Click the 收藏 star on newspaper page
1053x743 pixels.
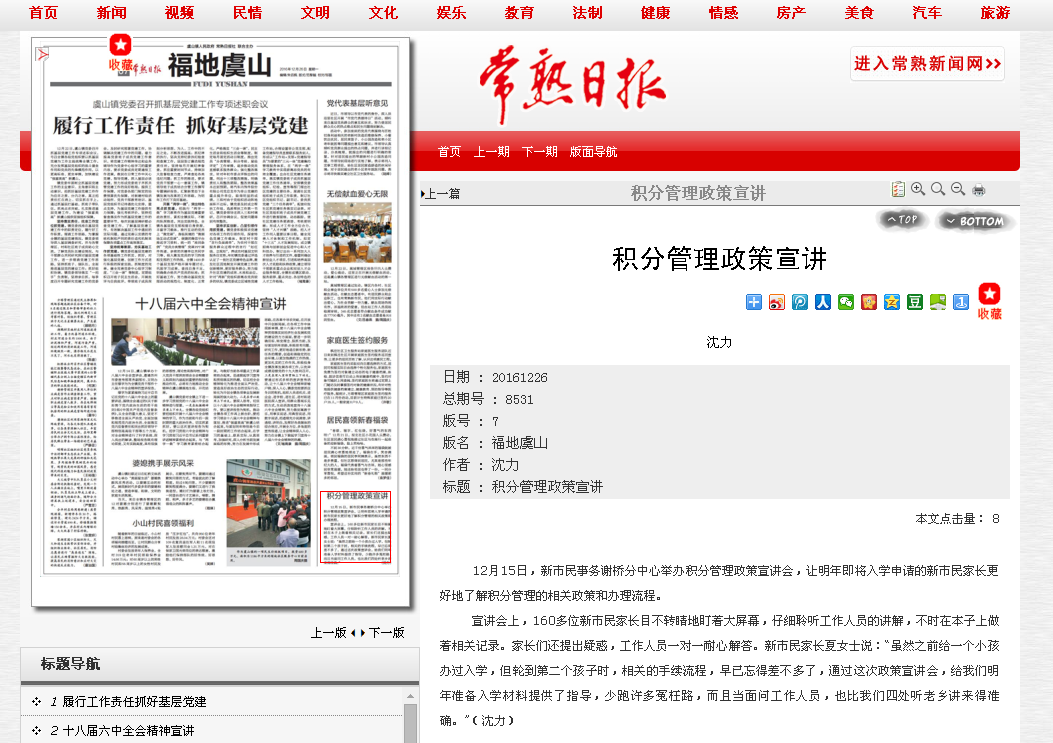[x=121, y=53]
